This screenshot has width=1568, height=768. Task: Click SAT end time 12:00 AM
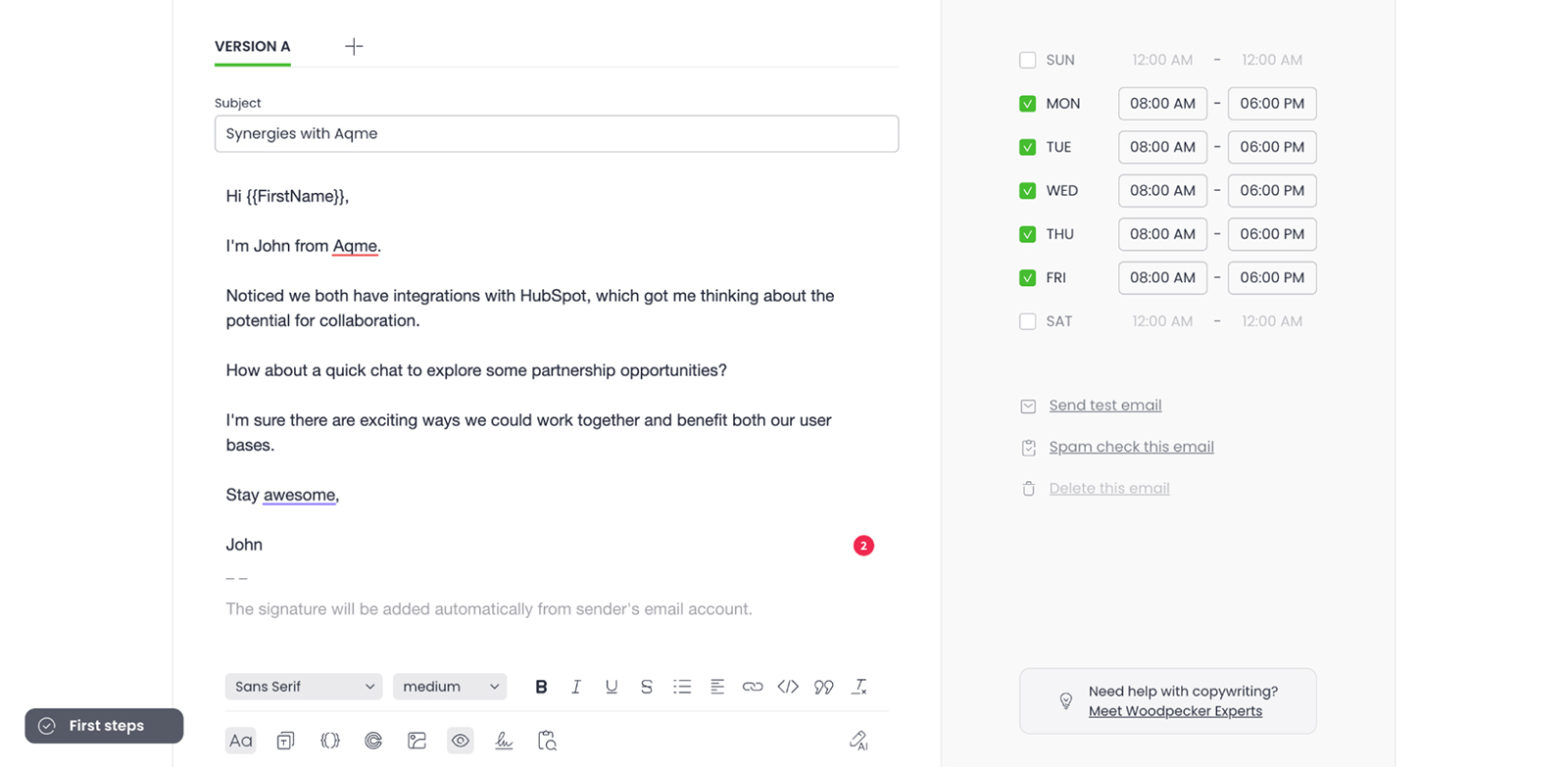[1272, 321]
